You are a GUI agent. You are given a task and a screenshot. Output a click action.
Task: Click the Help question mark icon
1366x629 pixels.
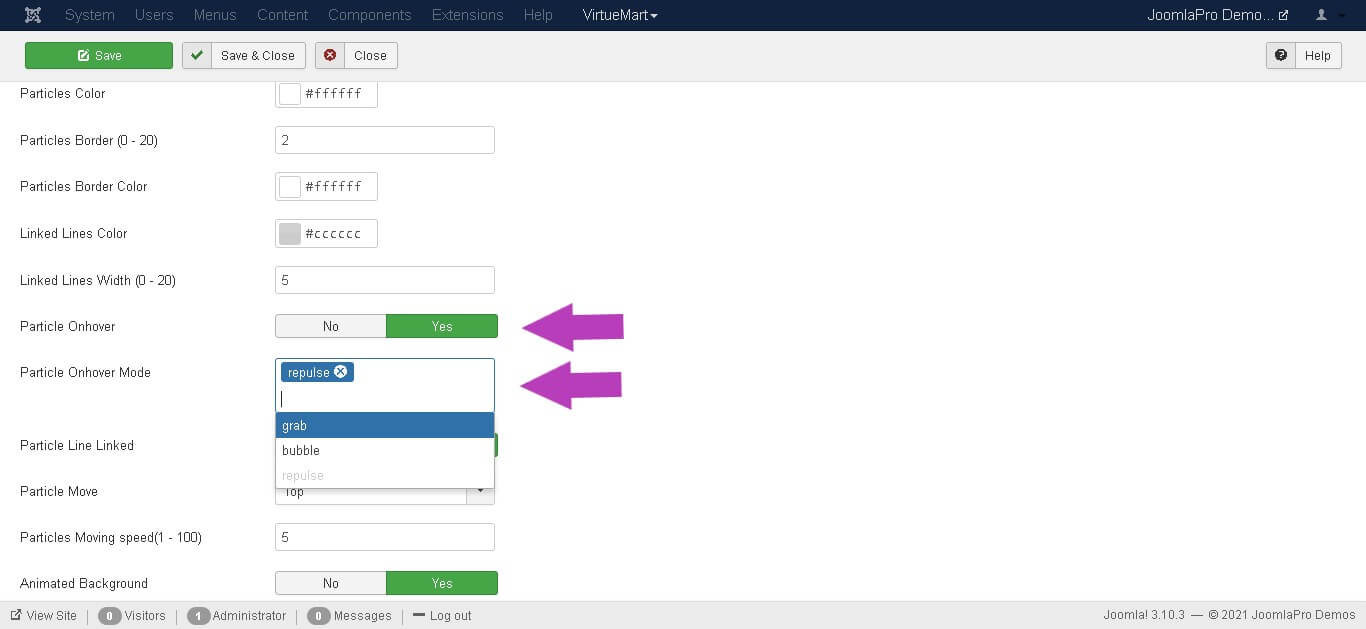pyautogui.click(x=1281, y=56)
